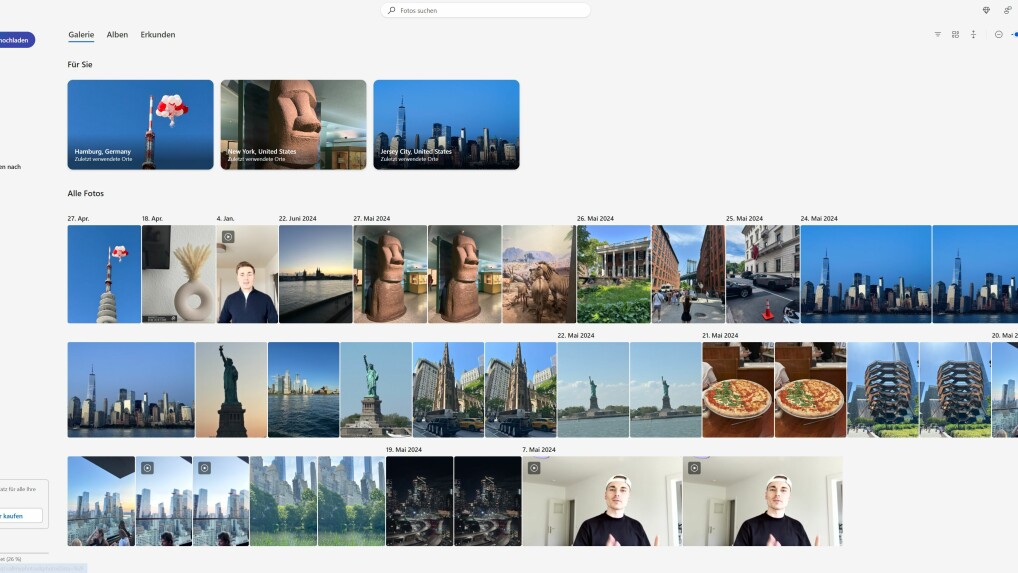This screenshot has height=573, width=1018.
Task: Click the '7. Mai 2024' date label
Action: (x=539, y=450)
